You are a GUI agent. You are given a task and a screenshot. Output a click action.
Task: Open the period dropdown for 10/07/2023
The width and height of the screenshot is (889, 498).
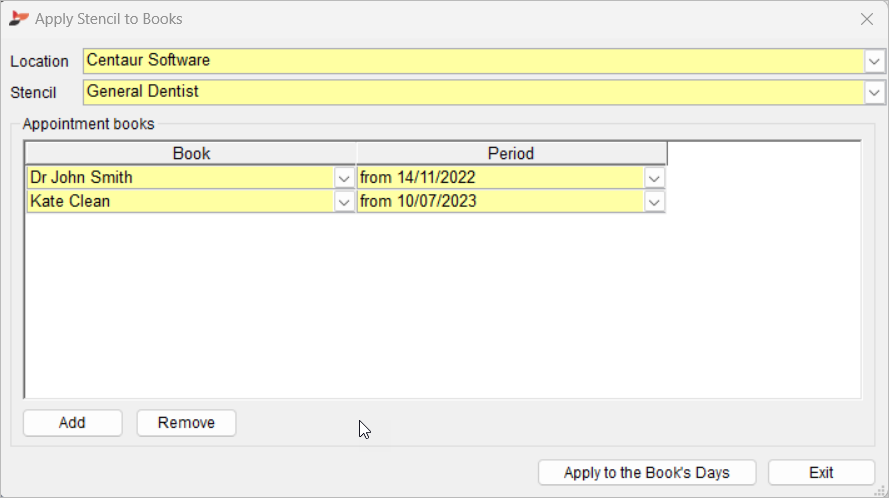[654, 202]
